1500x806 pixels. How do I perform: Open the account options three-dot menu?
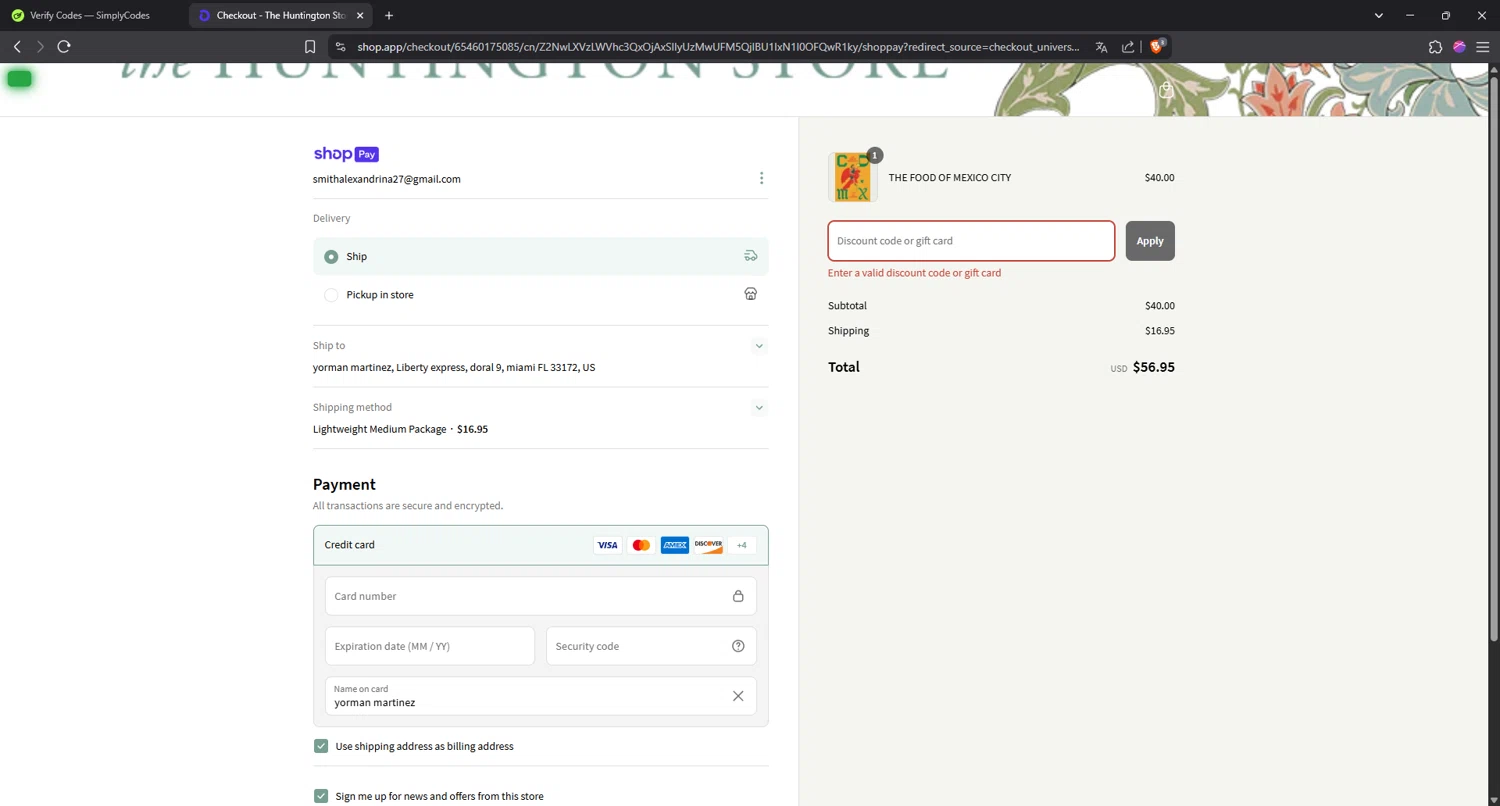(761, 178)
